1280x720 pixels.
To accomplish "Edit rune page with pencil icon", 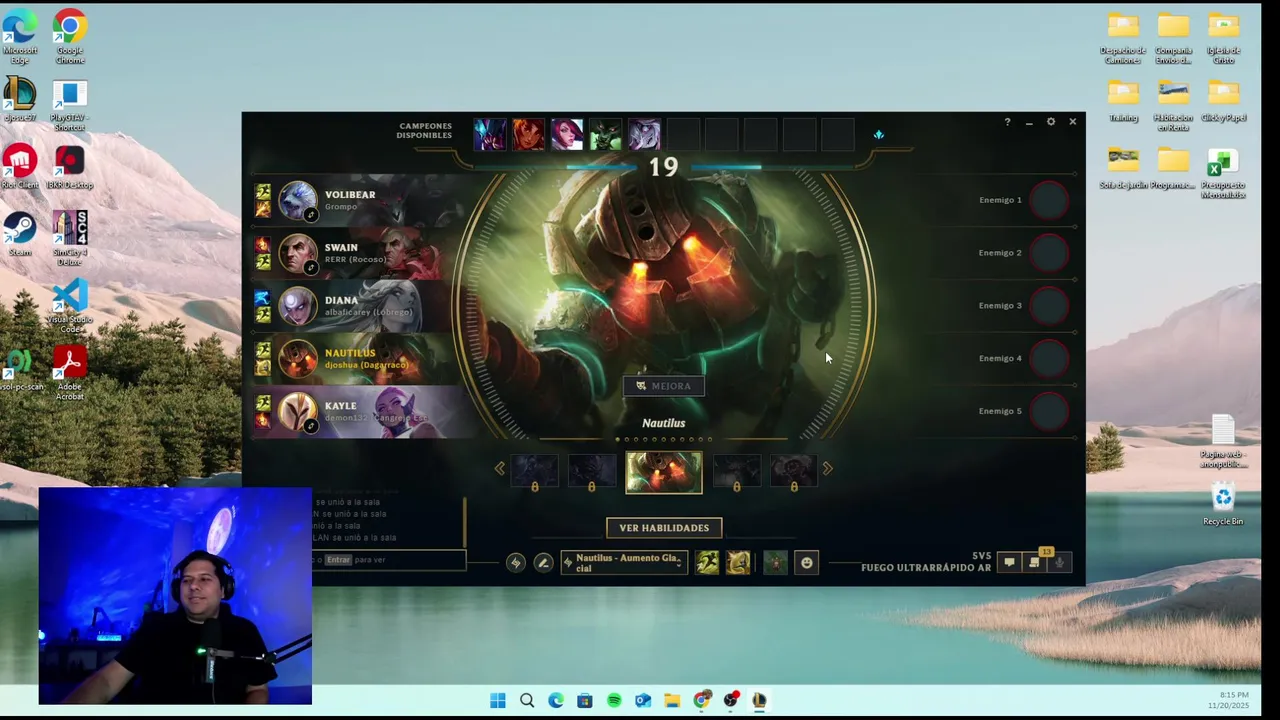I will point(543,563).
